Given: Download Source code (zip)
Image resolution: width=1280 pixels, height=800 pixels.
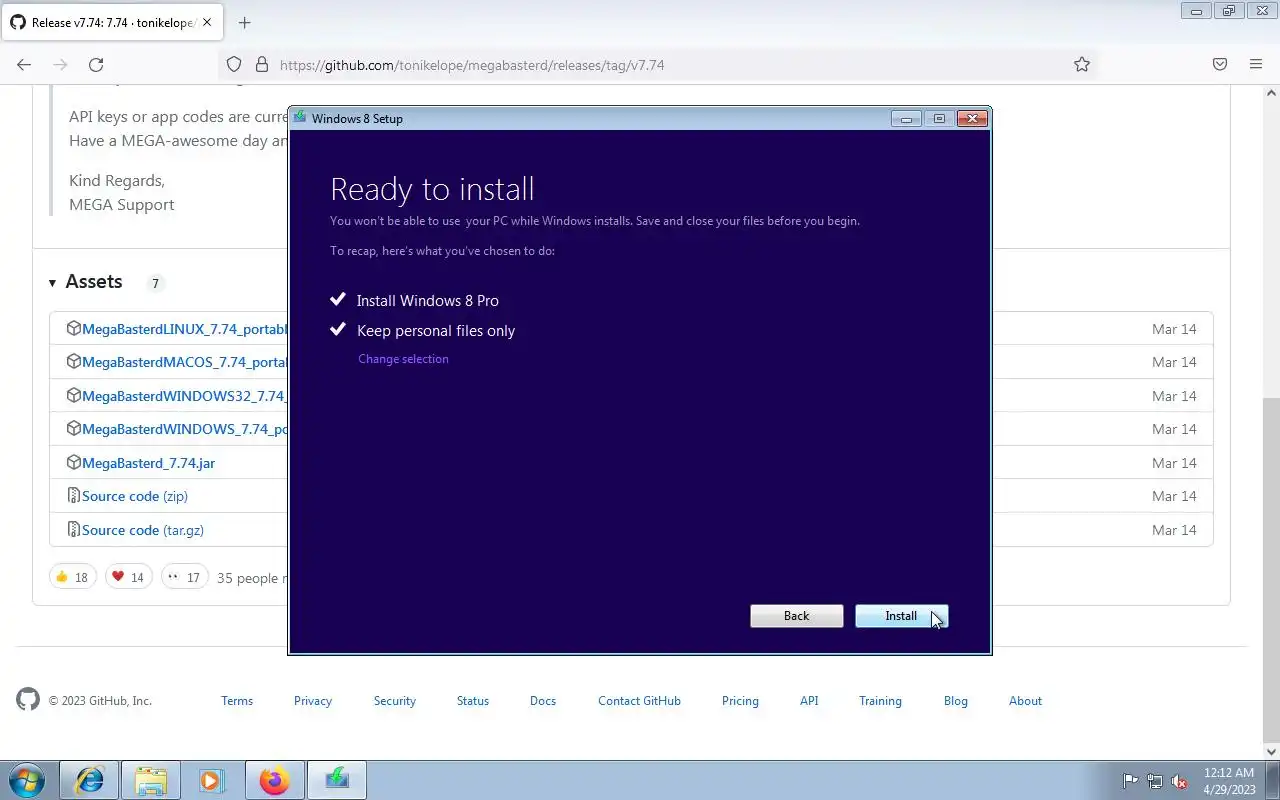Looking at the screenshot, I should click(x=135, y=496).
